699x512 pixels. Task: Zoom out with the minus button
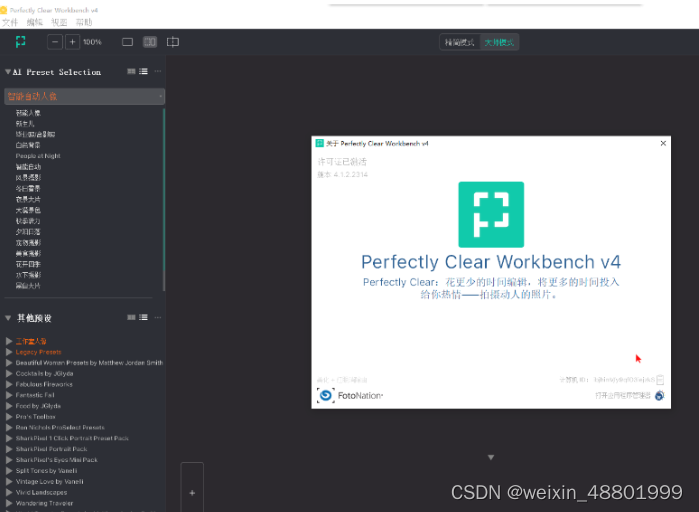55,42
